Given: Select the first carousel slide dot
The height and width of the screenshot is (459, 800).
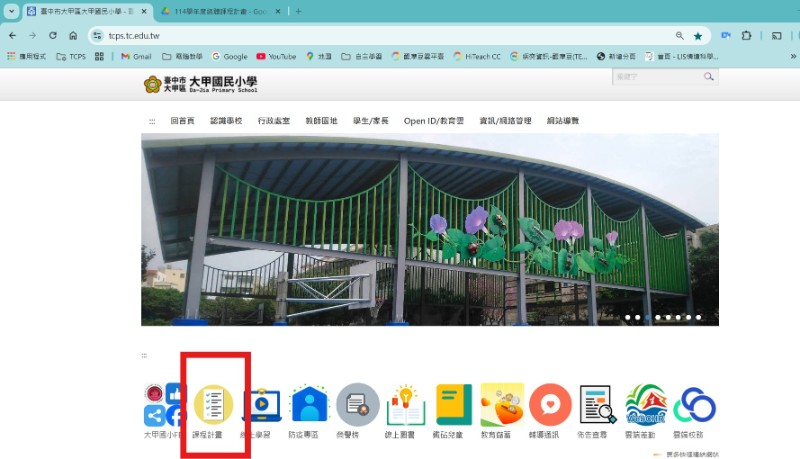Looking at the screenshot, I should point(627,317).
